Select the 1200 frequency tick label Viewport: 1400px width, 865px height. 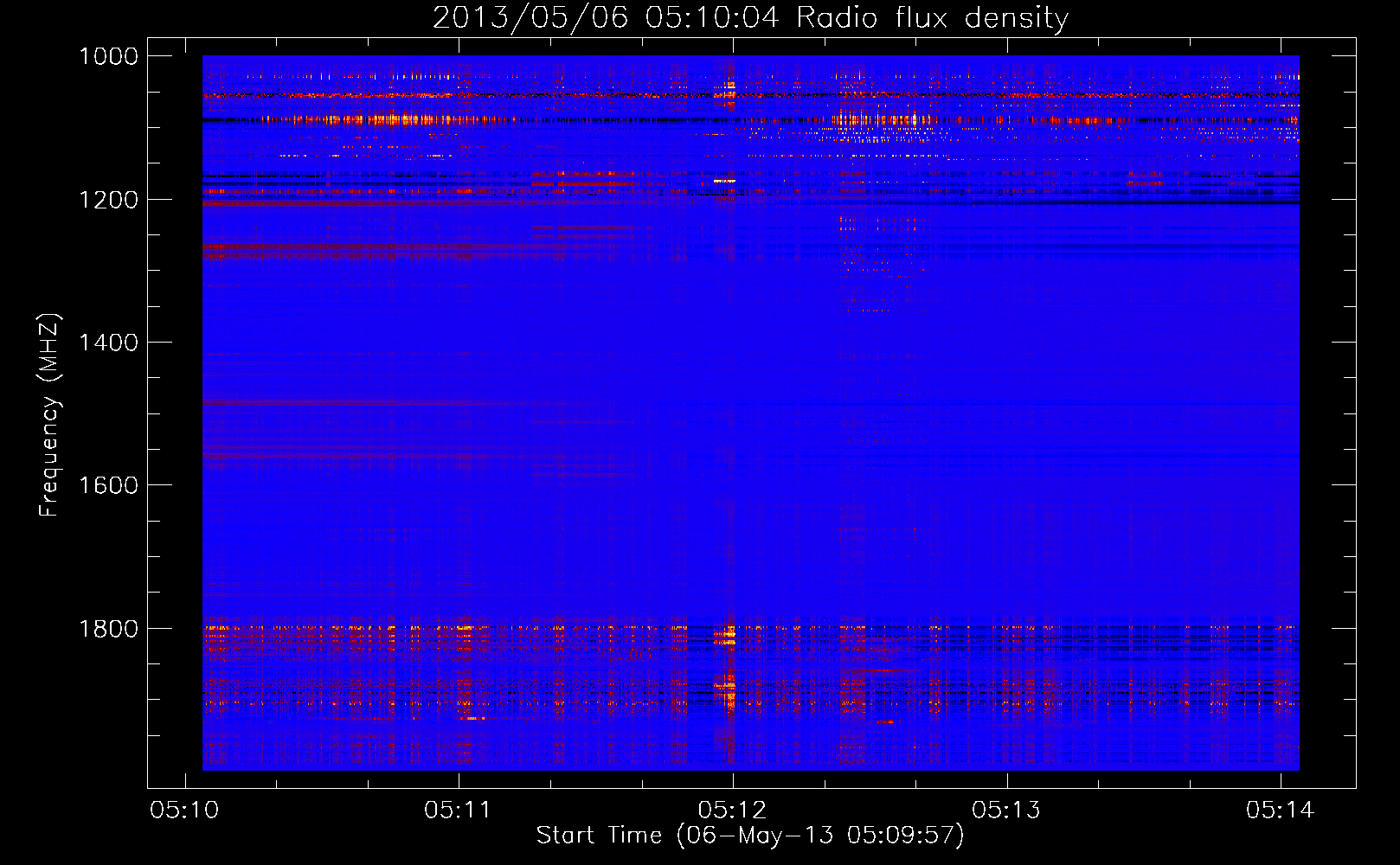click(x=108, y=200)
